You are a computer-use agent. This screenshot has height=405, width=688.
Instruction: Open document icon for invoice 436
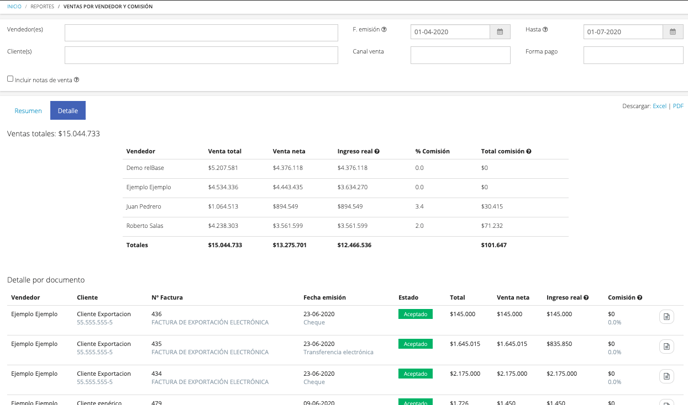pyautogui.click(x=666, y=317)
